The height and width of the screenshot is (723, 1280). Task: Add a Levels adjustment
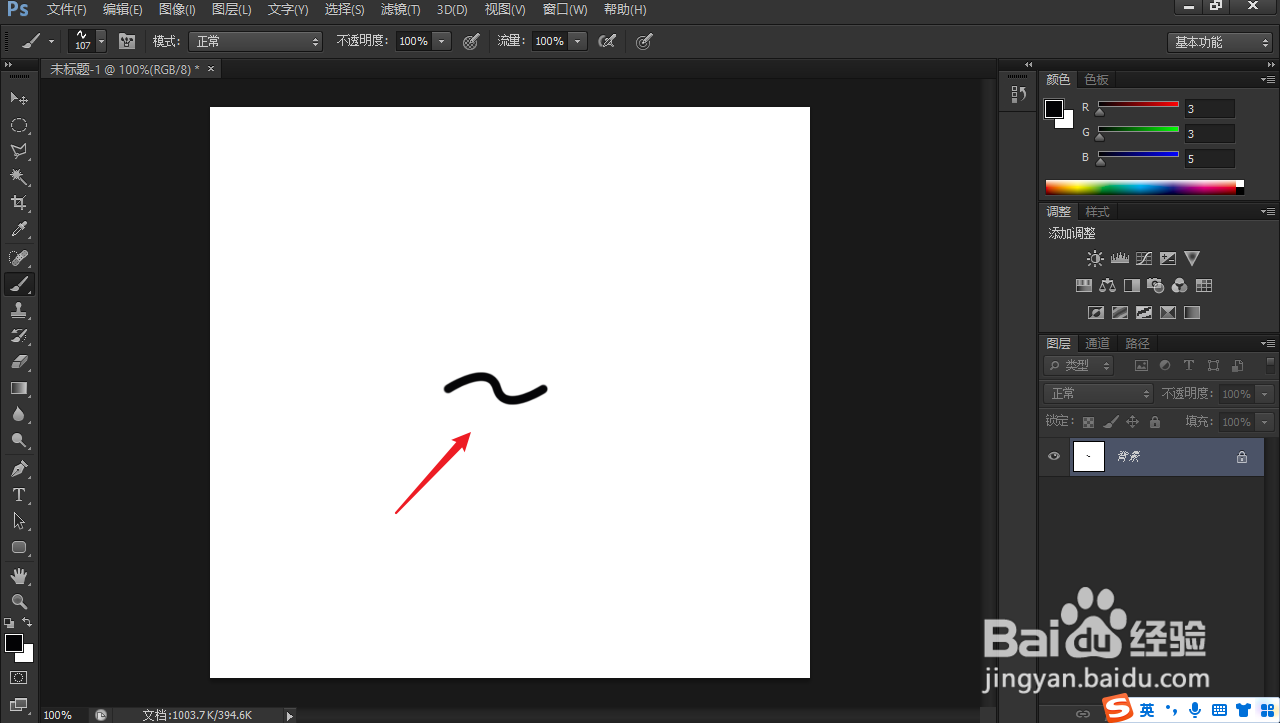[x=1119, y=259]
